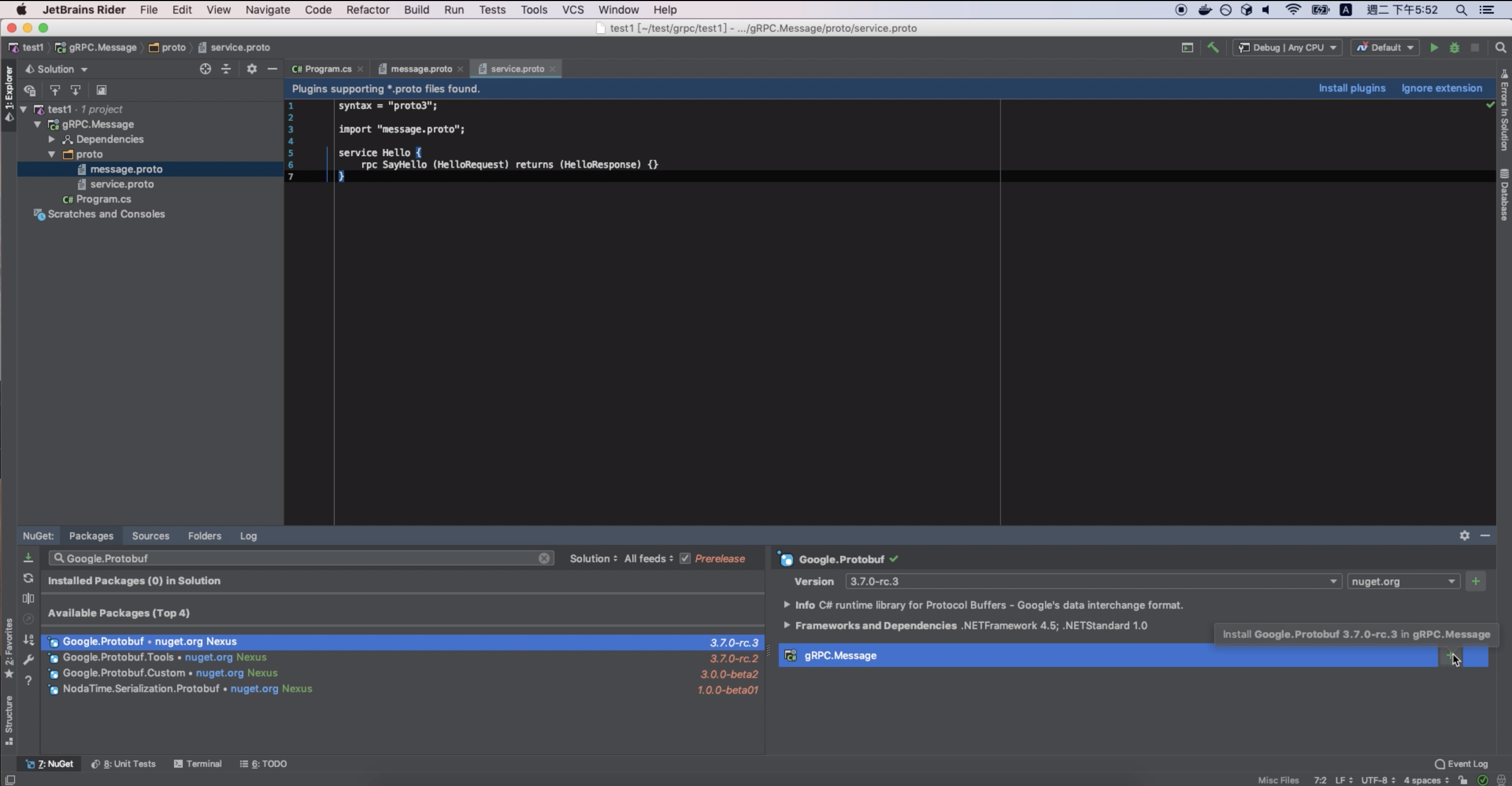Open the VCS menu
This screenshot has height=786, width=1512.
pyautogui.click(x=572, y=9)
